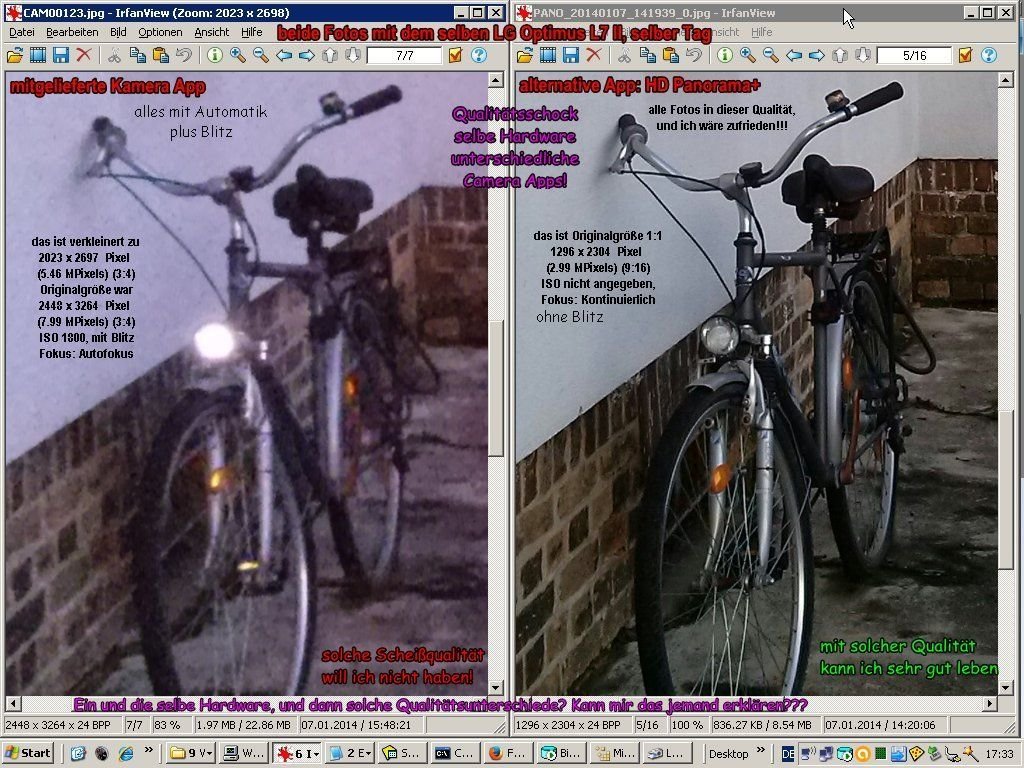This screenshot has height=768, width=1024.
Task: Start slideshow via filmstrip icon in CAM00123 window
Action: (x=38, y=56)
